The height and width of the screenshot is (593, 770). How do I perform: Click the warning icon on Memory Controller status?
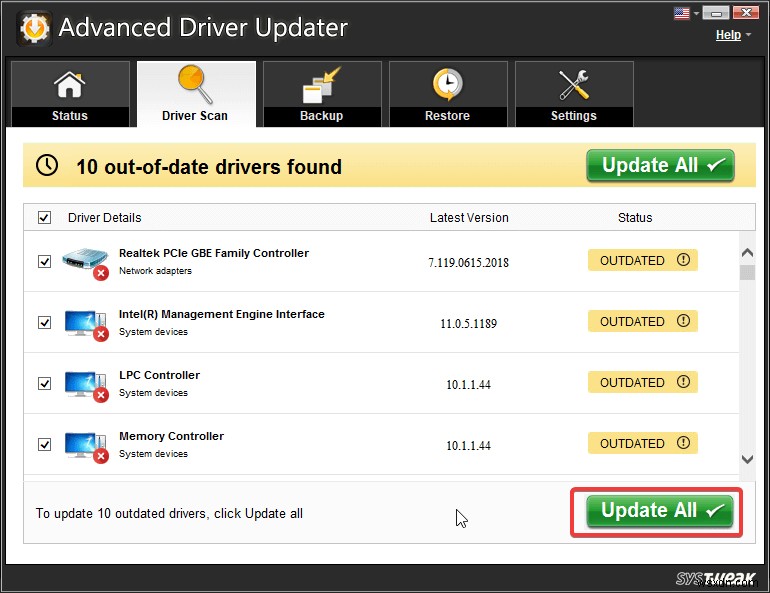pyautogui.click(x=683, y=443)
